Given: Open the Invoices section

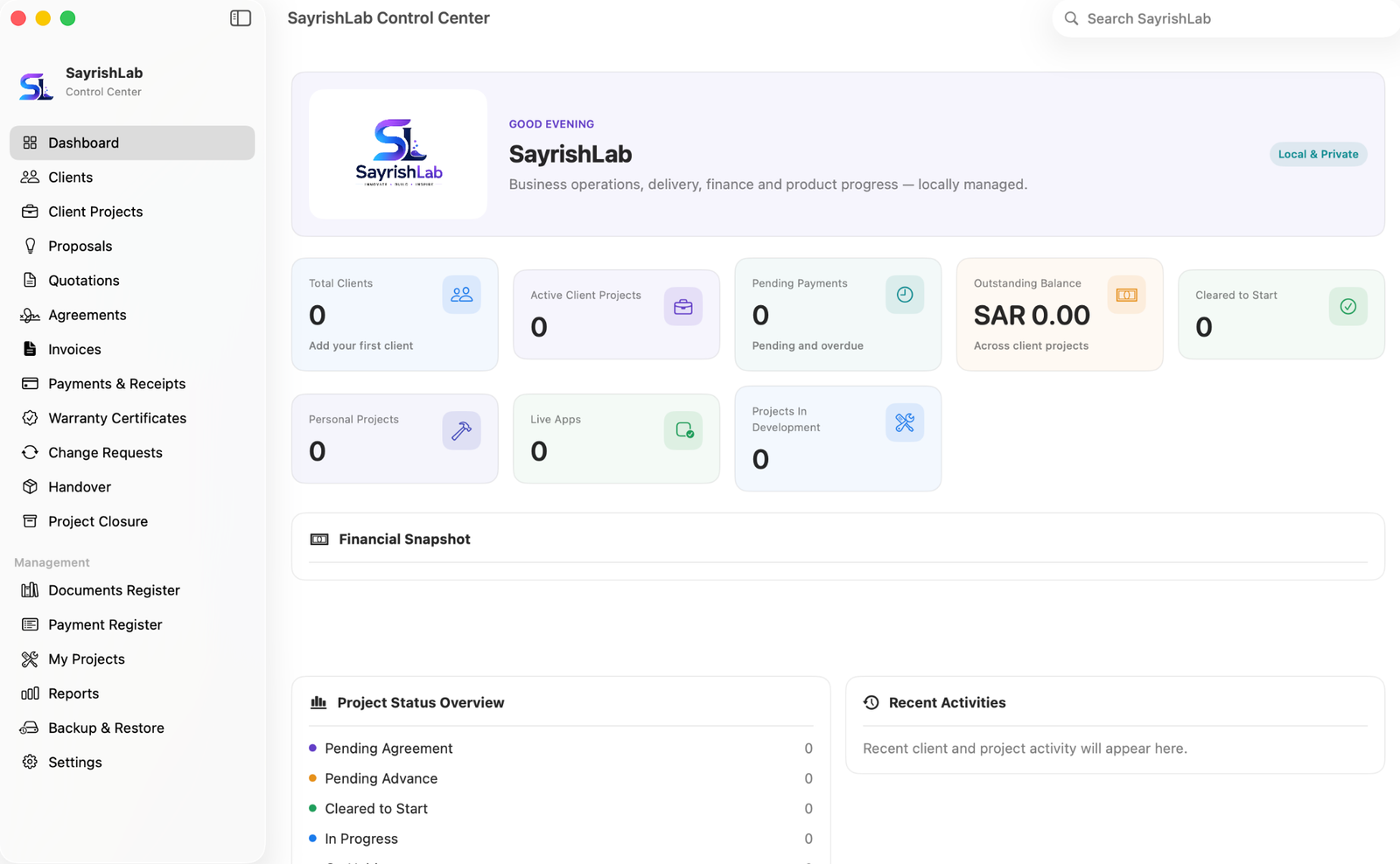Looking at the screenshot, I should (132, 349).
